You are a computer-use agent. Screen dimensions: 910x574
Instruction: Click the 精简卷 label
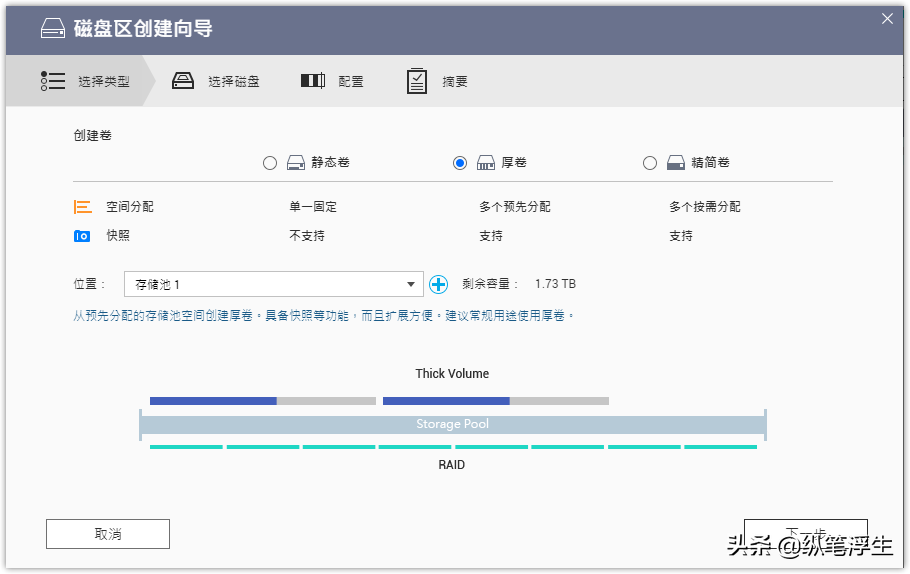pos(710,163)
